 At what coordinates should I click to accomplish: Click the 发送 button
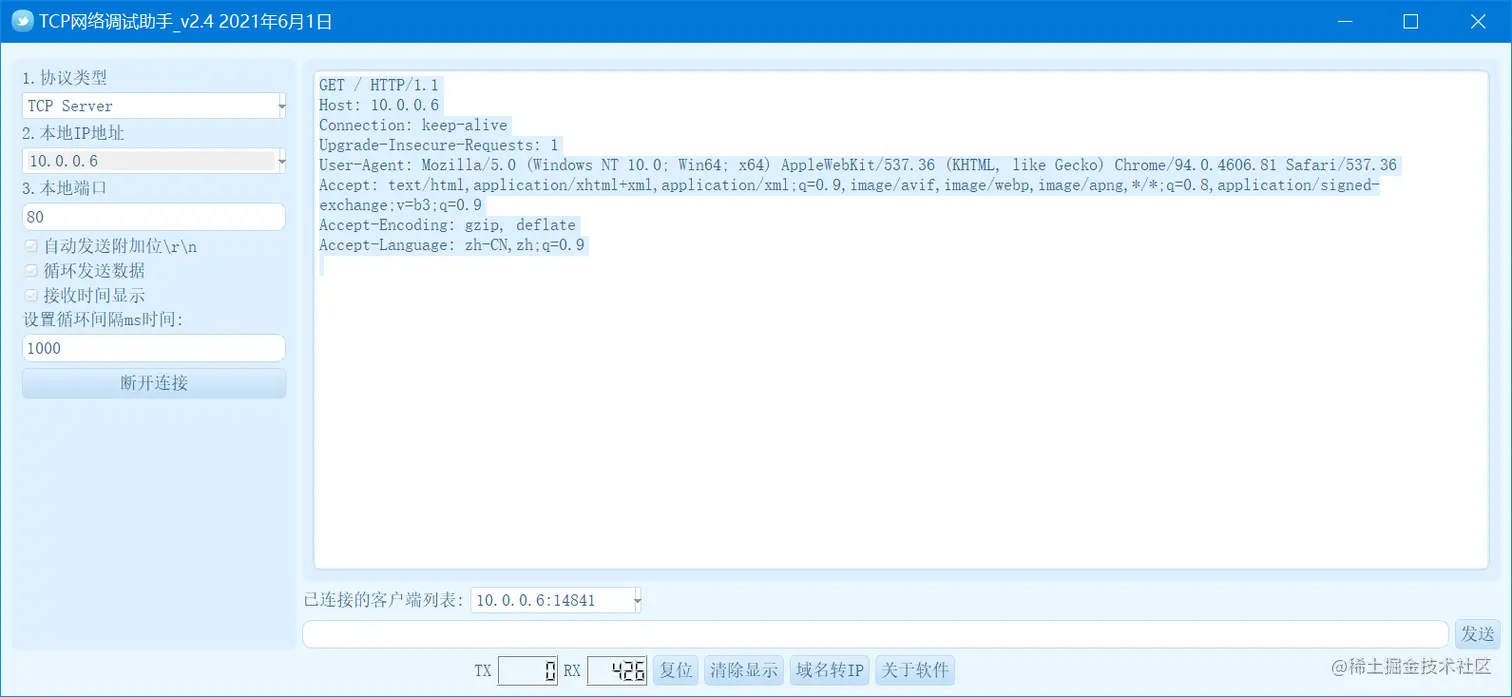tap(1477, 634)
